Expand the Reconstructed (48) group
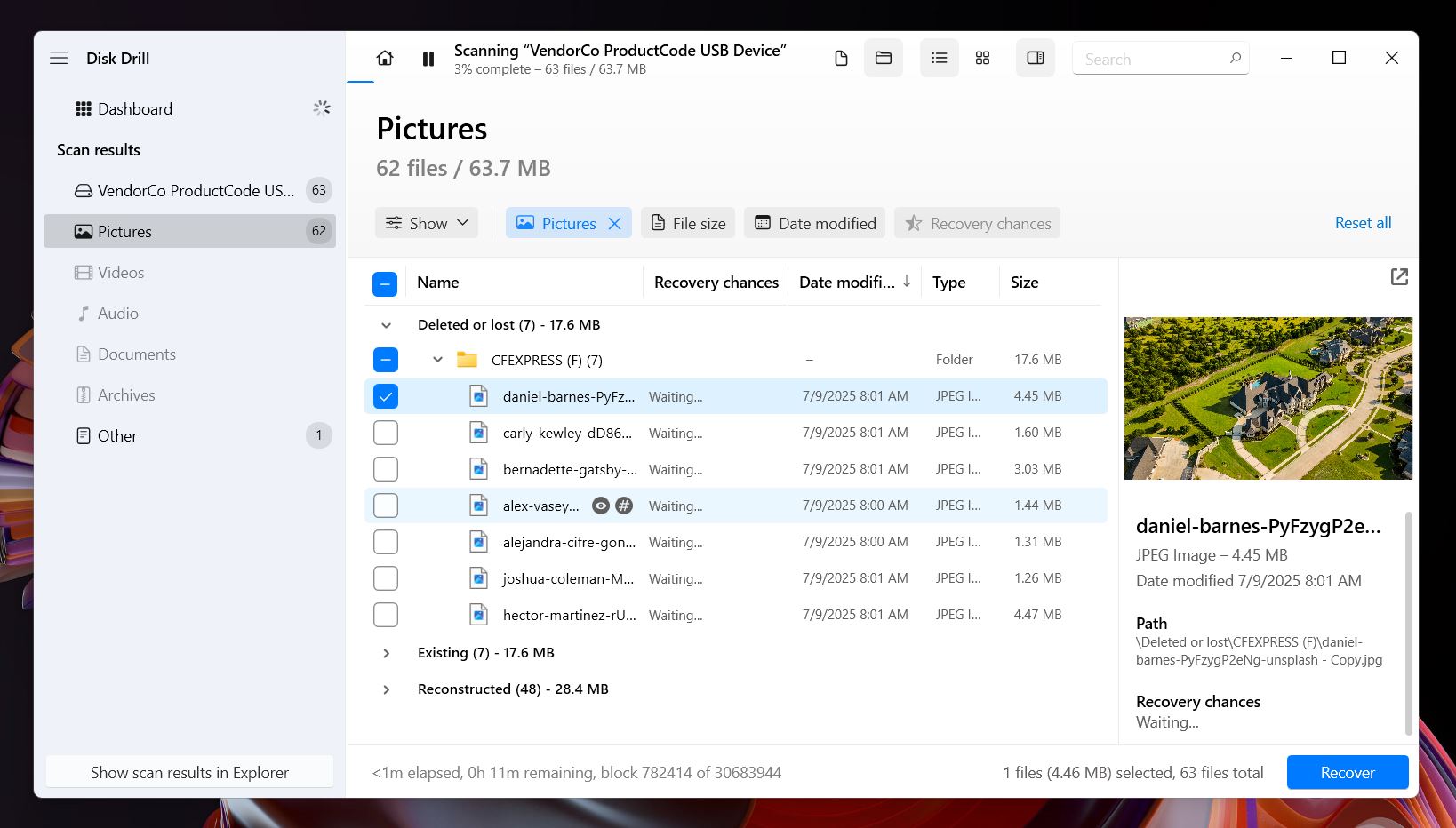 pyautogui.click(x=386, y=689)
